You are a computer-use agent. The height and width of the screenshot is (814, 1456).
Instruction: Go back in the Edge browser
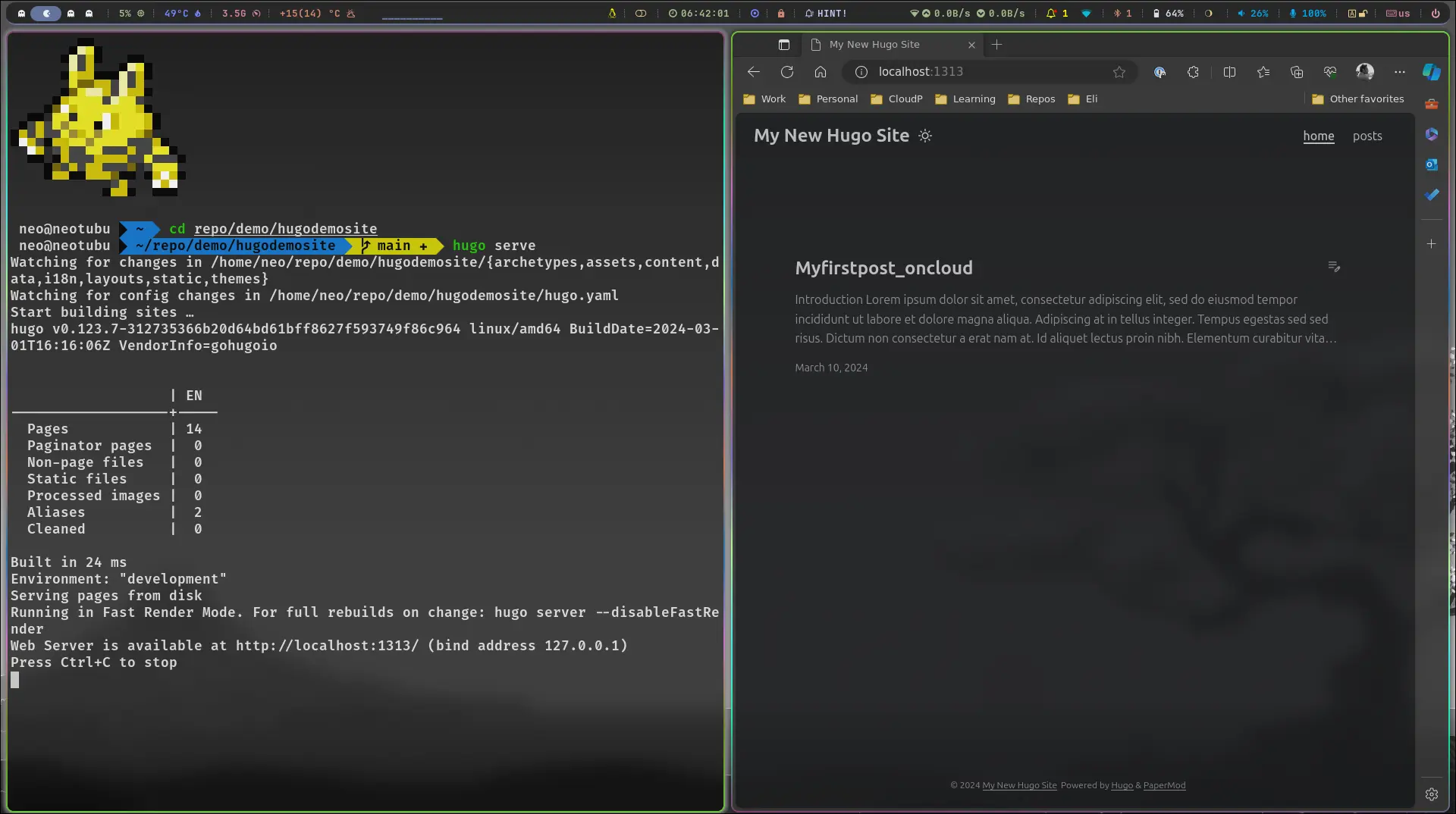click(x=754, y=72)
